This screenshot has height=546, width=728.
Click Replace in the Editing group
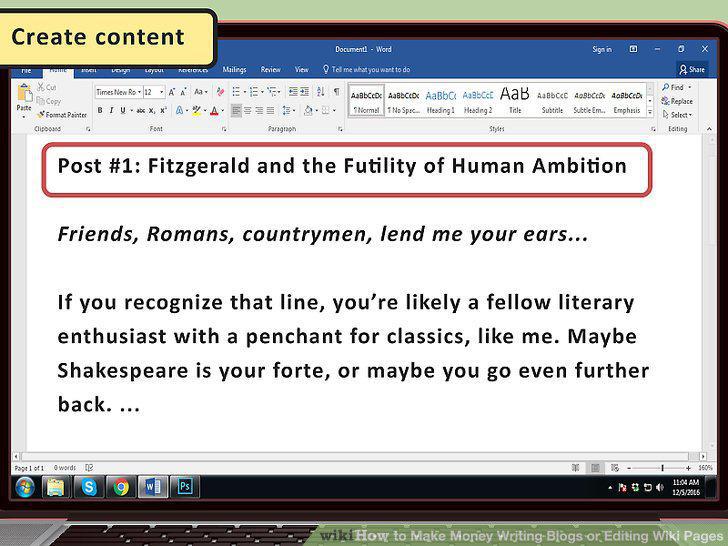coord(676,101)
